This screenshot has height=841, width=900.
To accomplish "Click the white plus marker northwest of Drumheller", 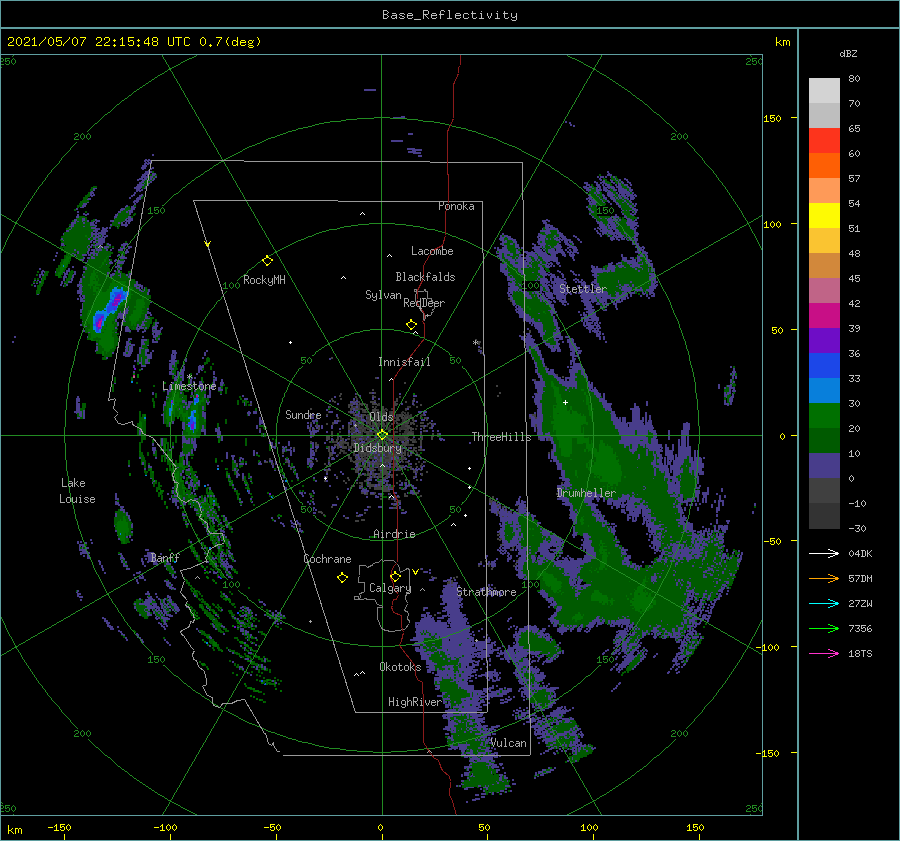I will [x=565, y=402].
